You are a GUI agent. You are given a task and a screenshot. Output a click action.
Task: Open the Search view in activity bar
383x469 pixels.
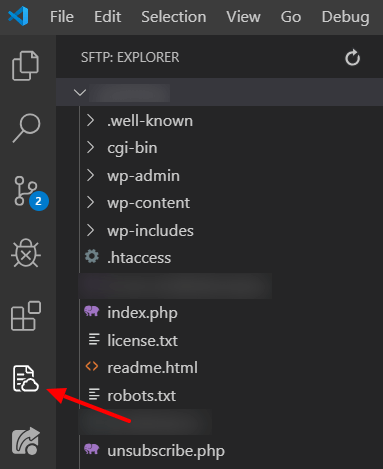[x=26, y=128]
